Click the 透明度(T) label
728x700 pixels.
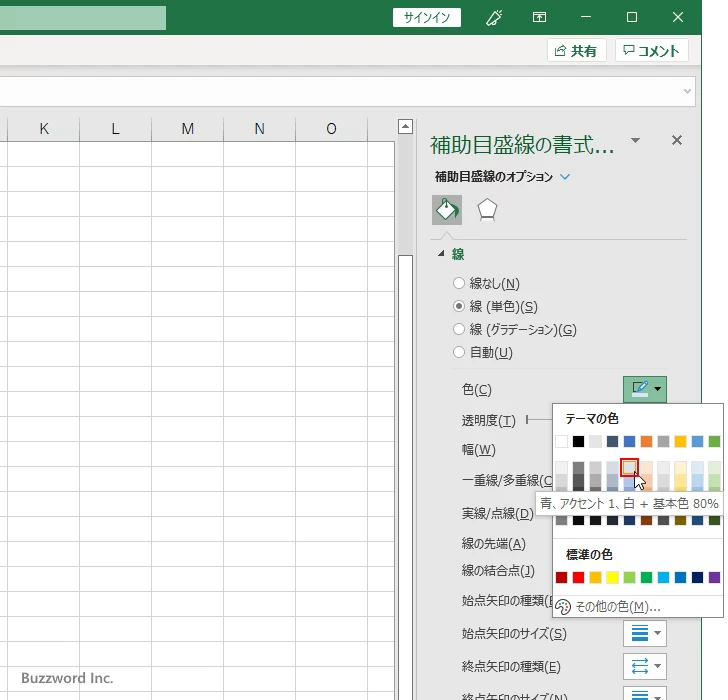coord(488,421)
